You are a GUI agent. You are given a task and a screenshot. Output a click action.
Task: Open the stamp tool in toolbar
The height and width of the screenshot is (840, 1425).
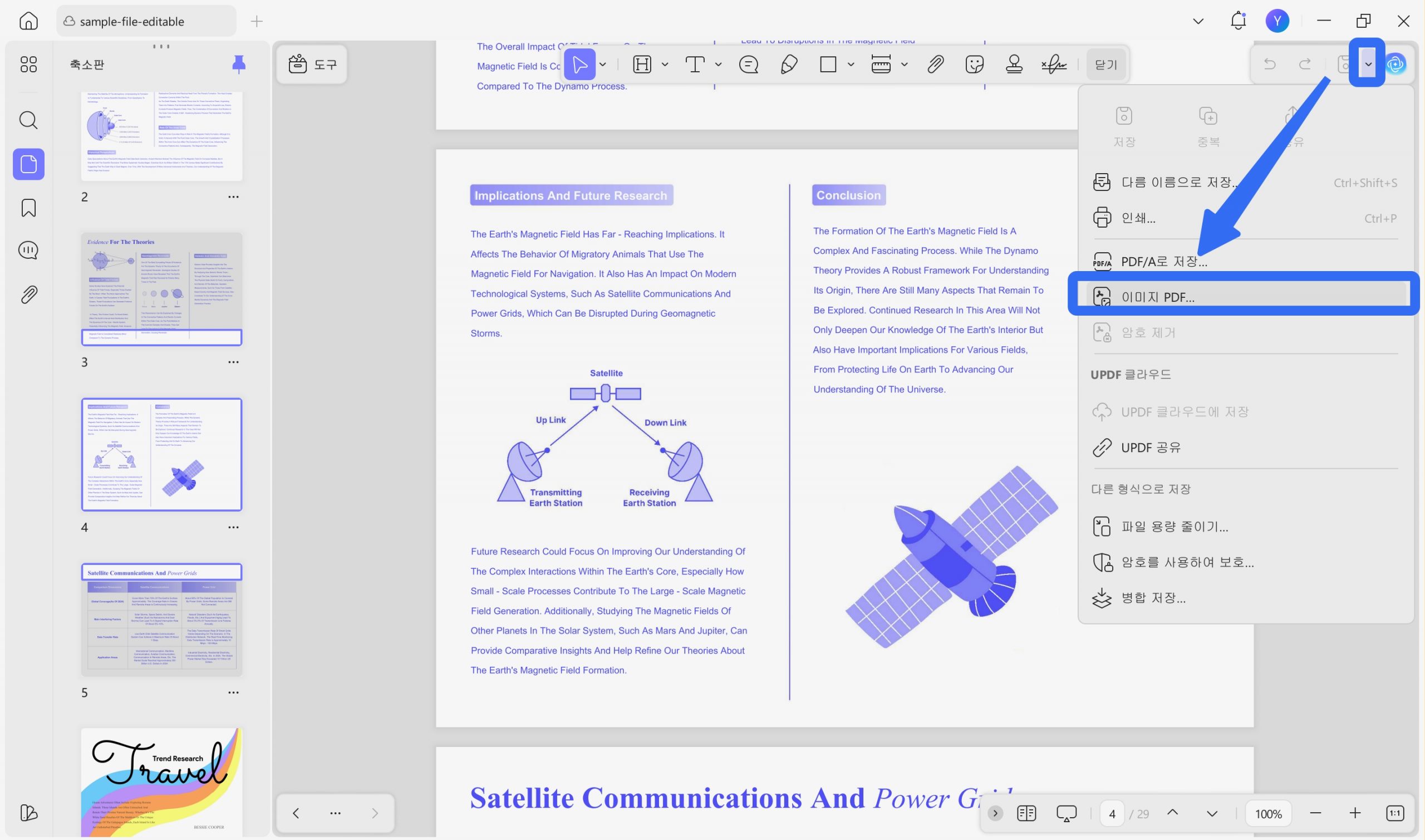pos(1014,65)
